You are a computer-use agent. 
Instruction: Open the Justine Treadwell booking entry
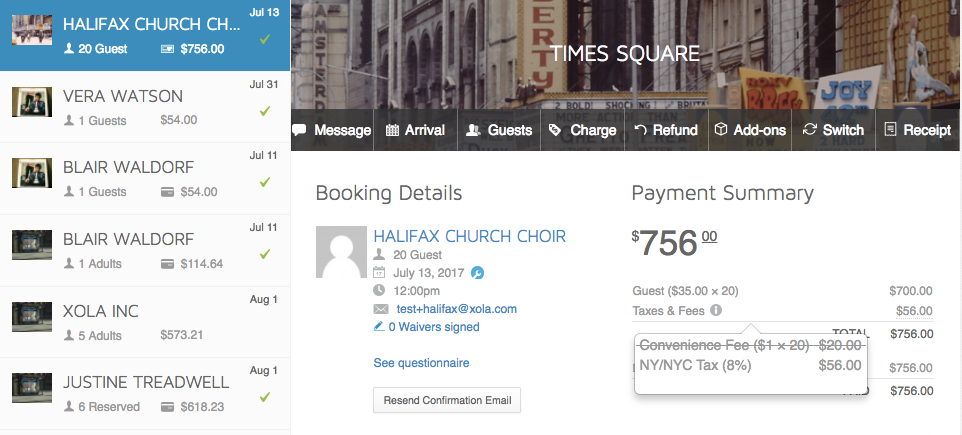[145, 394]
